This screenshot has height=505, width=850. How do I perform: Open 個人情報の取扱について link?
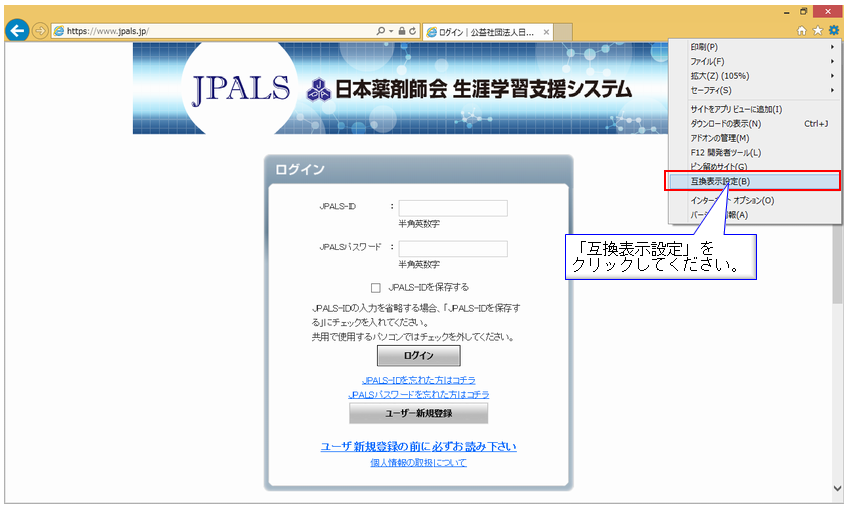click(418, 463)
